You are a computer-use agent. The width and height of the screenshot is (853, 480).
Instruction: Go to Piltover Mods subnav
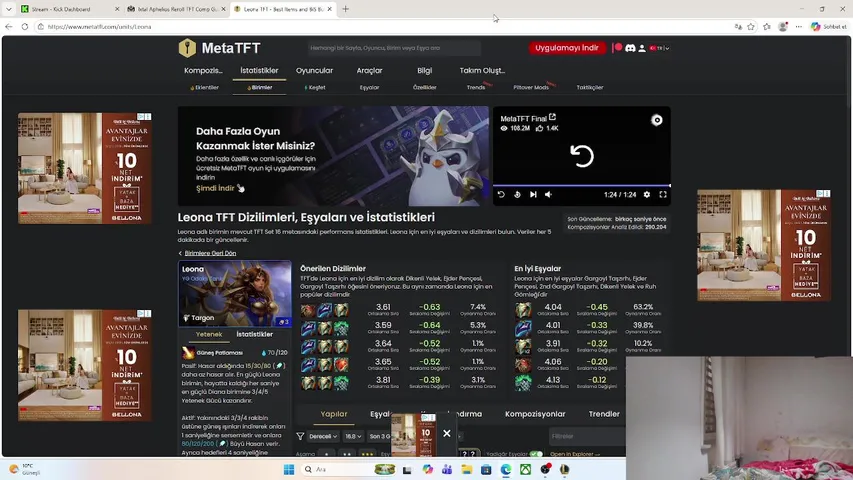click(x=531, y=87)
